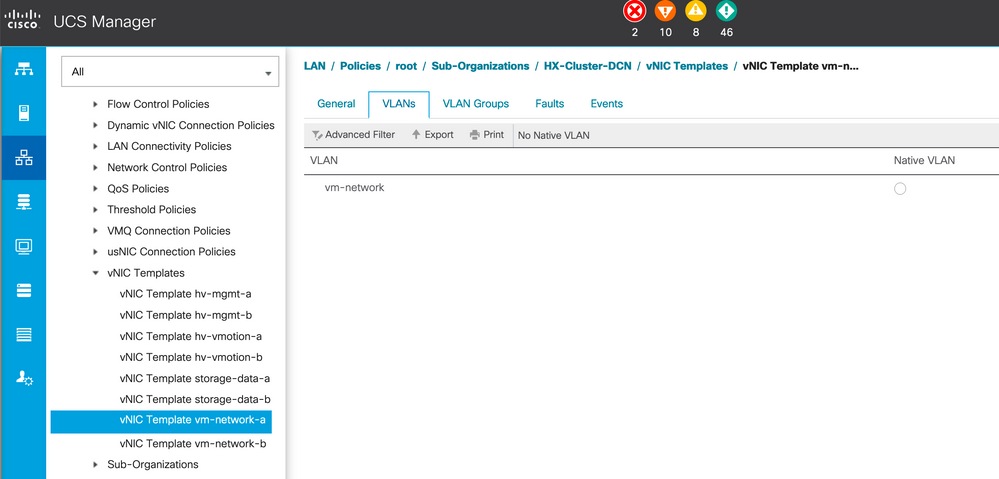Click the red critical faults icon

635,11
